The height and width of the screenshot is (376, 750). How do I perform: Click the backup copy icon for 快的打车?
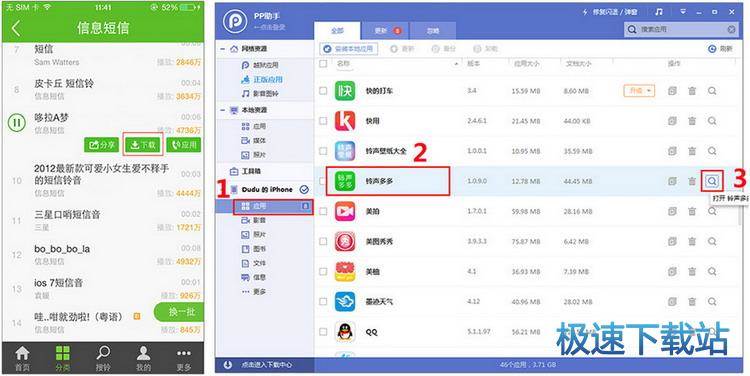coord(672,91)
